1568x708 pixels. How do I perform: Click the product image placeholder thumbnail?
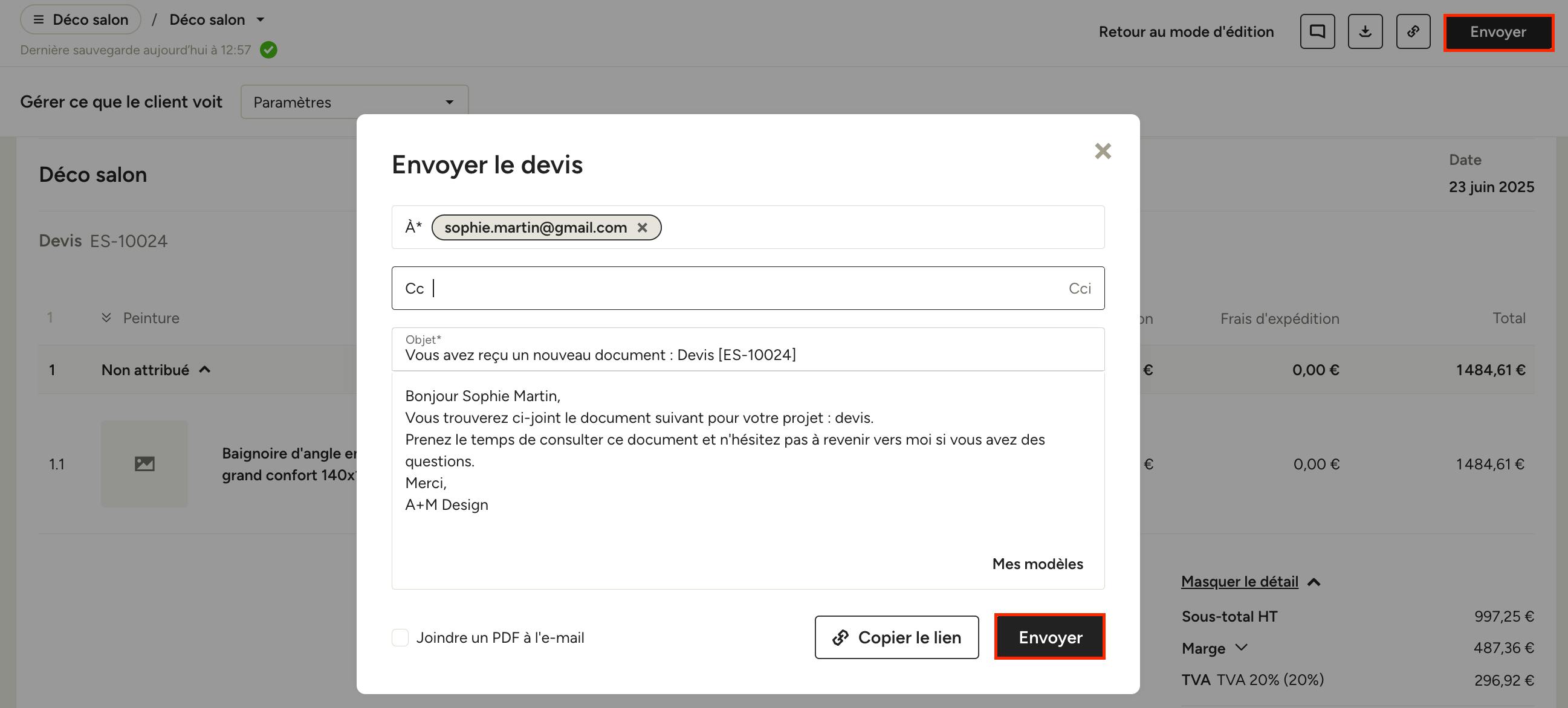click(144, 463)
